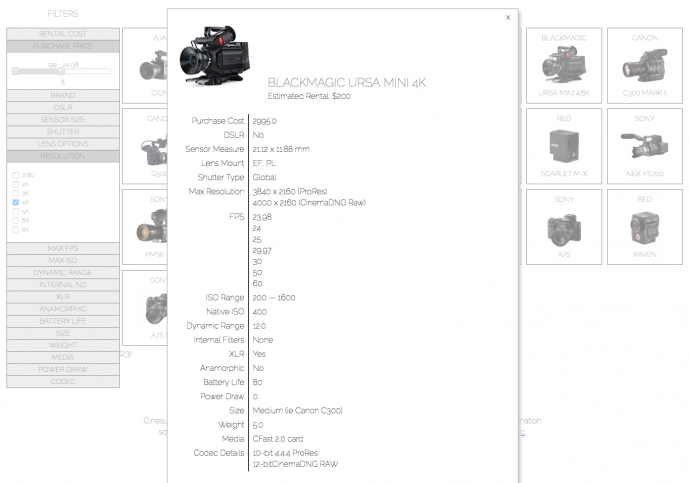Expand the SHUTTER filter
Image resolution: width=690 pixels, height=483 pixels.
click(x=63, y=132)
